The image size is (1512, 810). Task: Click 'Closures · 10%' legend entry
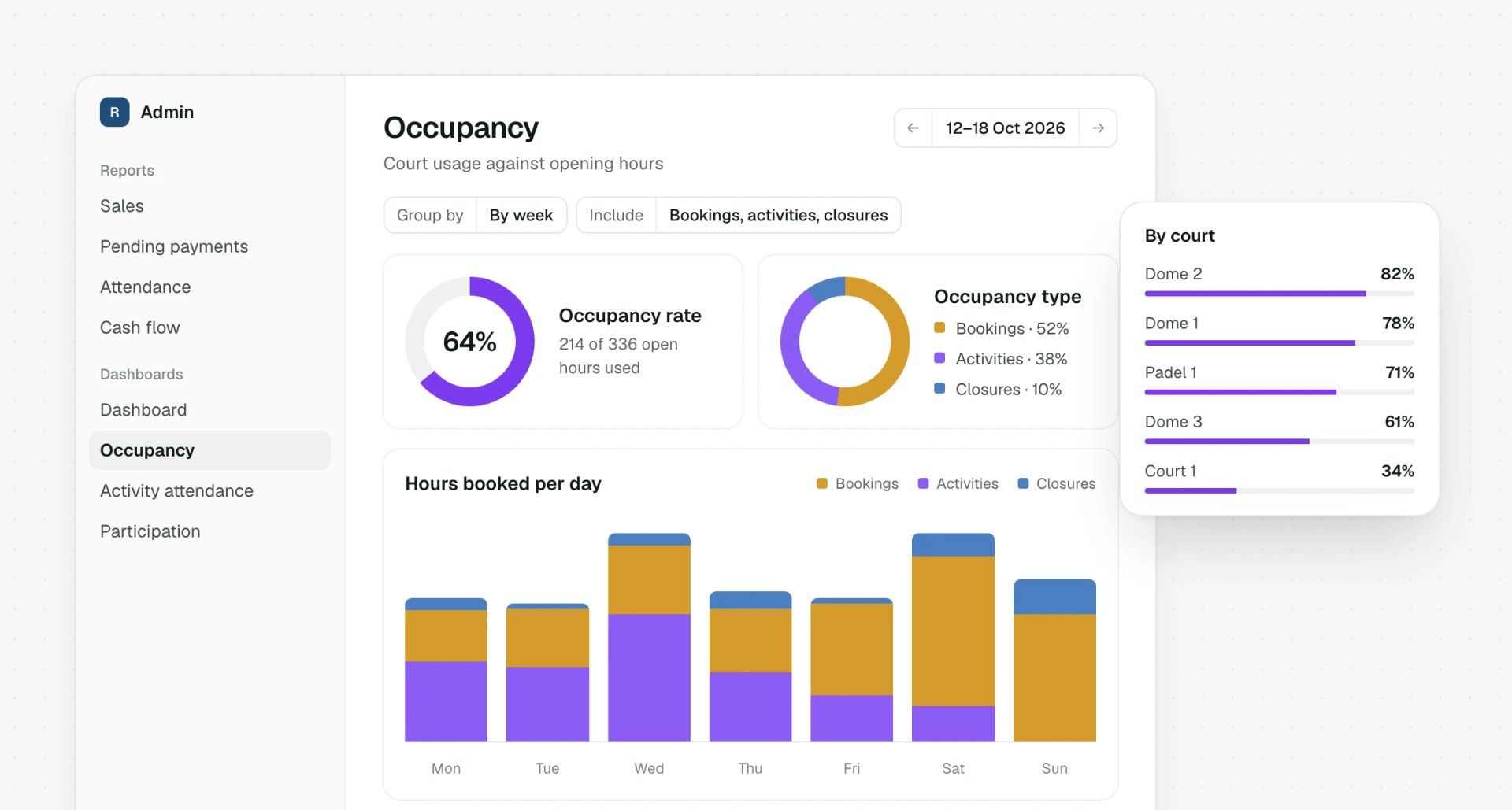(x=998, y=390)
